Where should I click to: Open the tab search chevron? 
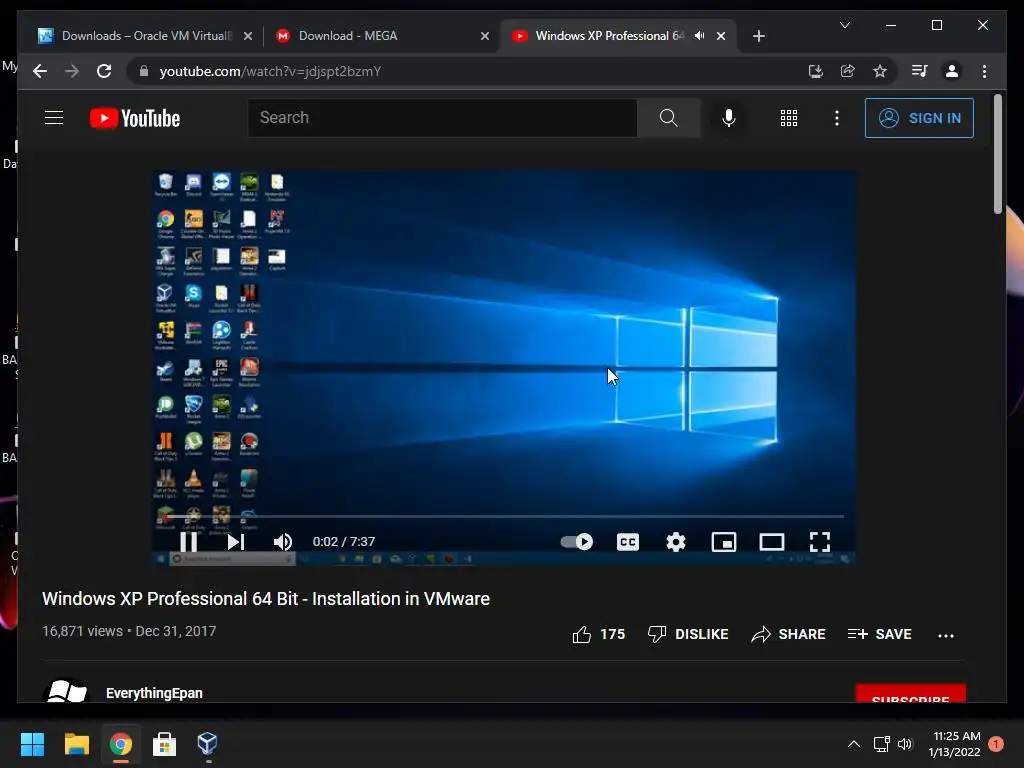(845, 25)
